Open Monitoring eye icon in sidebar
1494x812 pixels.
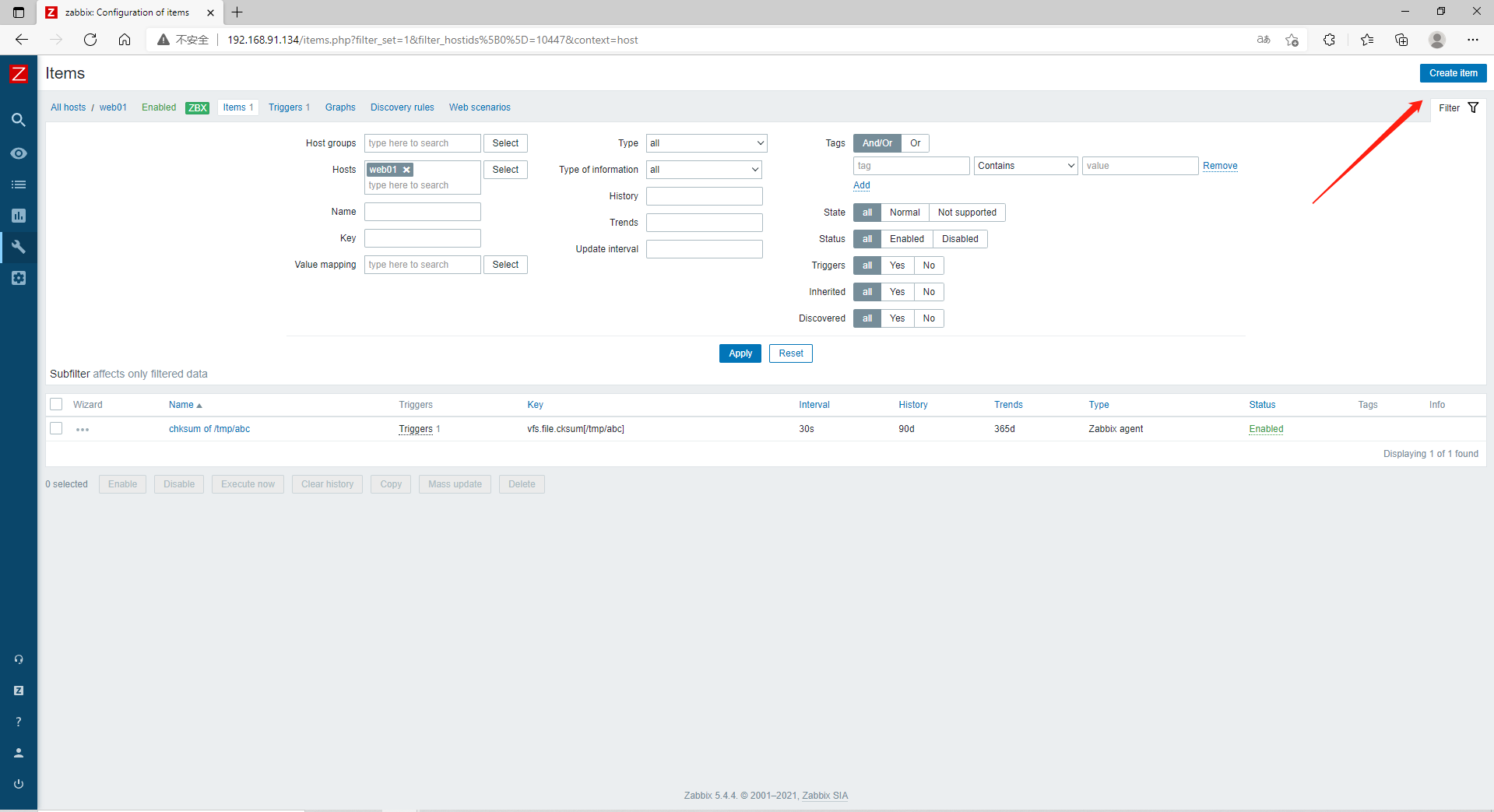(19, 153)
